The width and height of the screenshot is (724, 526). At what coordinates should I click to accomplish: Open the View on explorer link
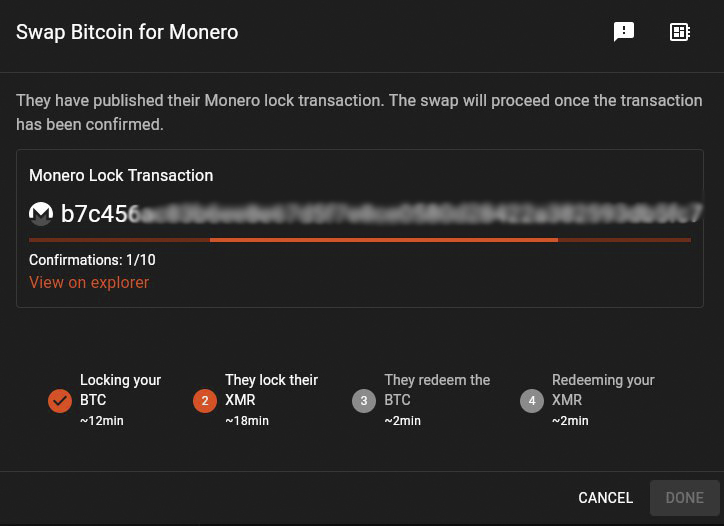(89, 283)
